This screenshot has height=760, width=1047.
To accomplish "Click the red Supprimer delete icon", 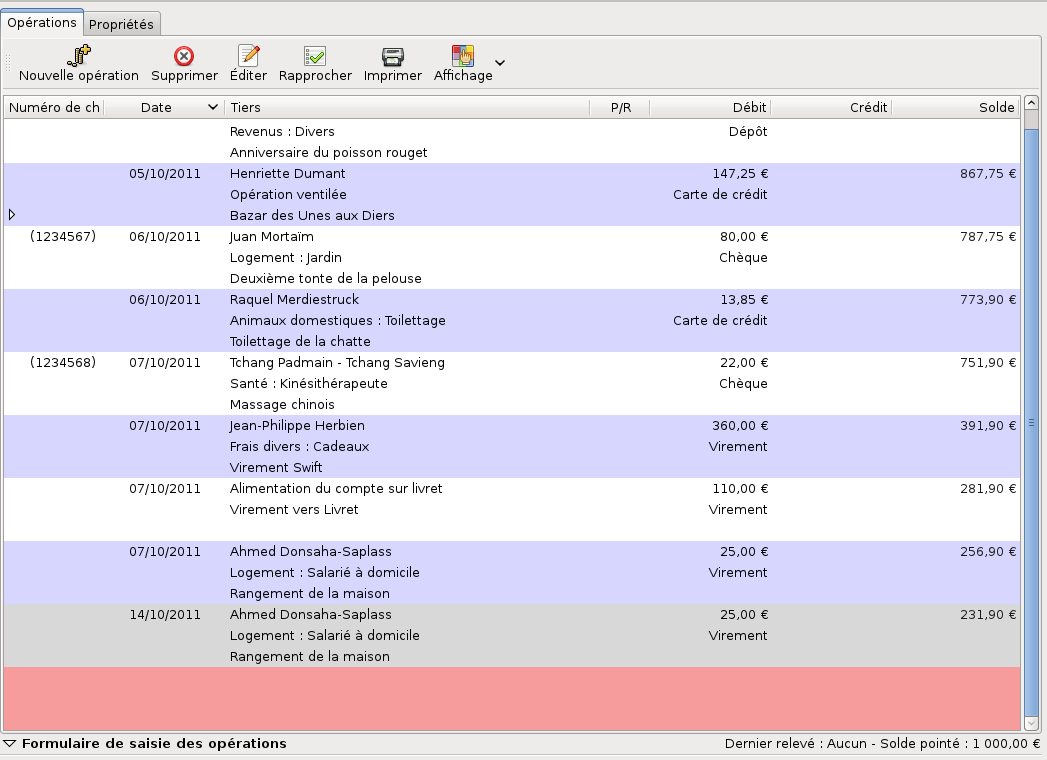I will (184, 56).
